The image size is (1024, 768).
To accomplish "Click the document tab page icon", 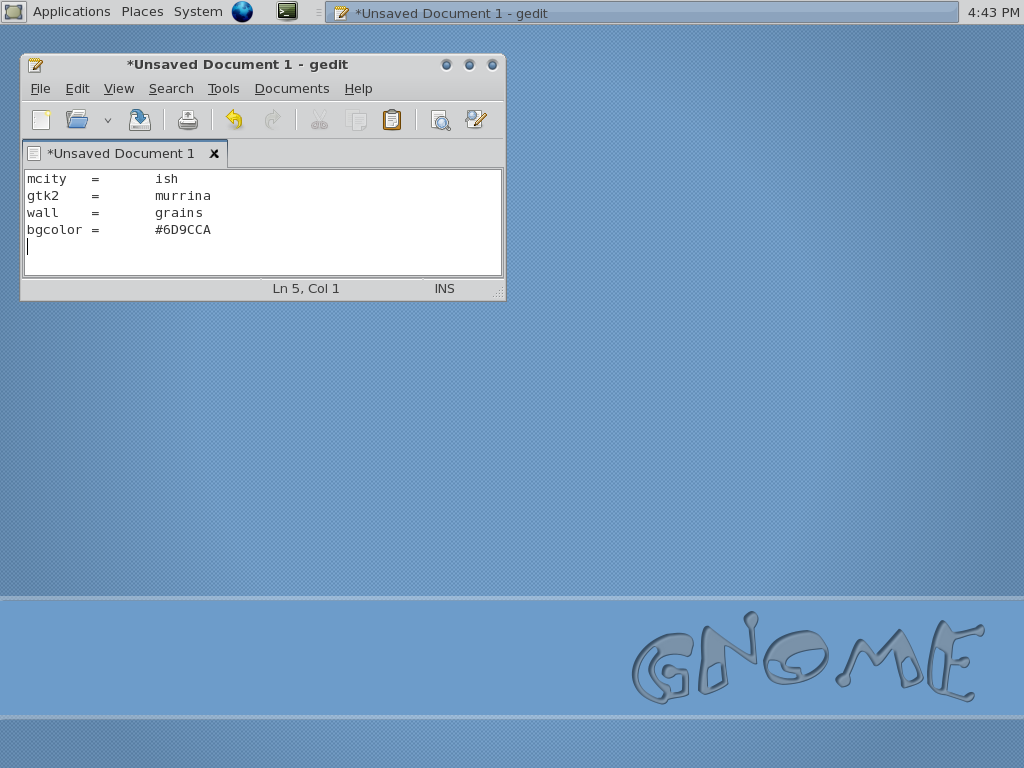I will pos(35,153).
